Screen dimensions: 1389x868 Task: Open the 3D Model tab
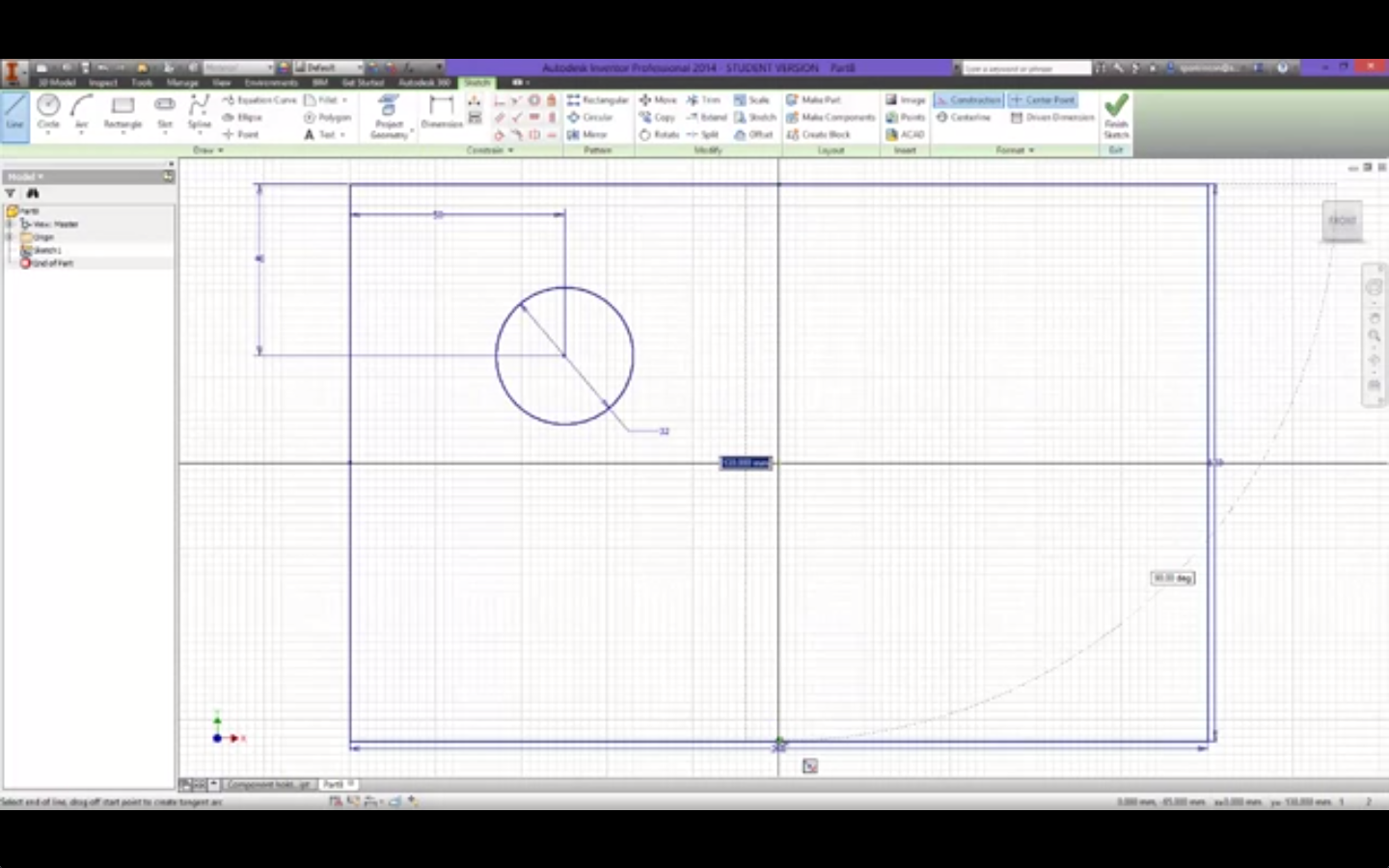[57, 83]
